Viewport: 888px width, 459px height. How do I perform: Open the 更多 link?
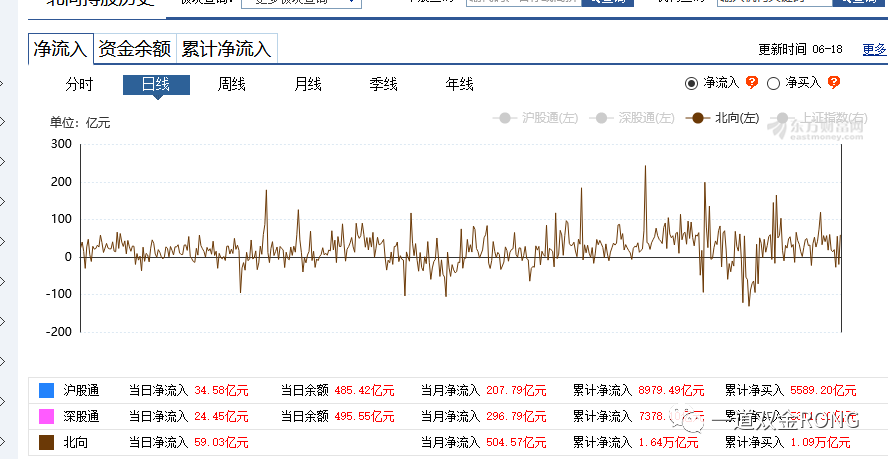875,49
